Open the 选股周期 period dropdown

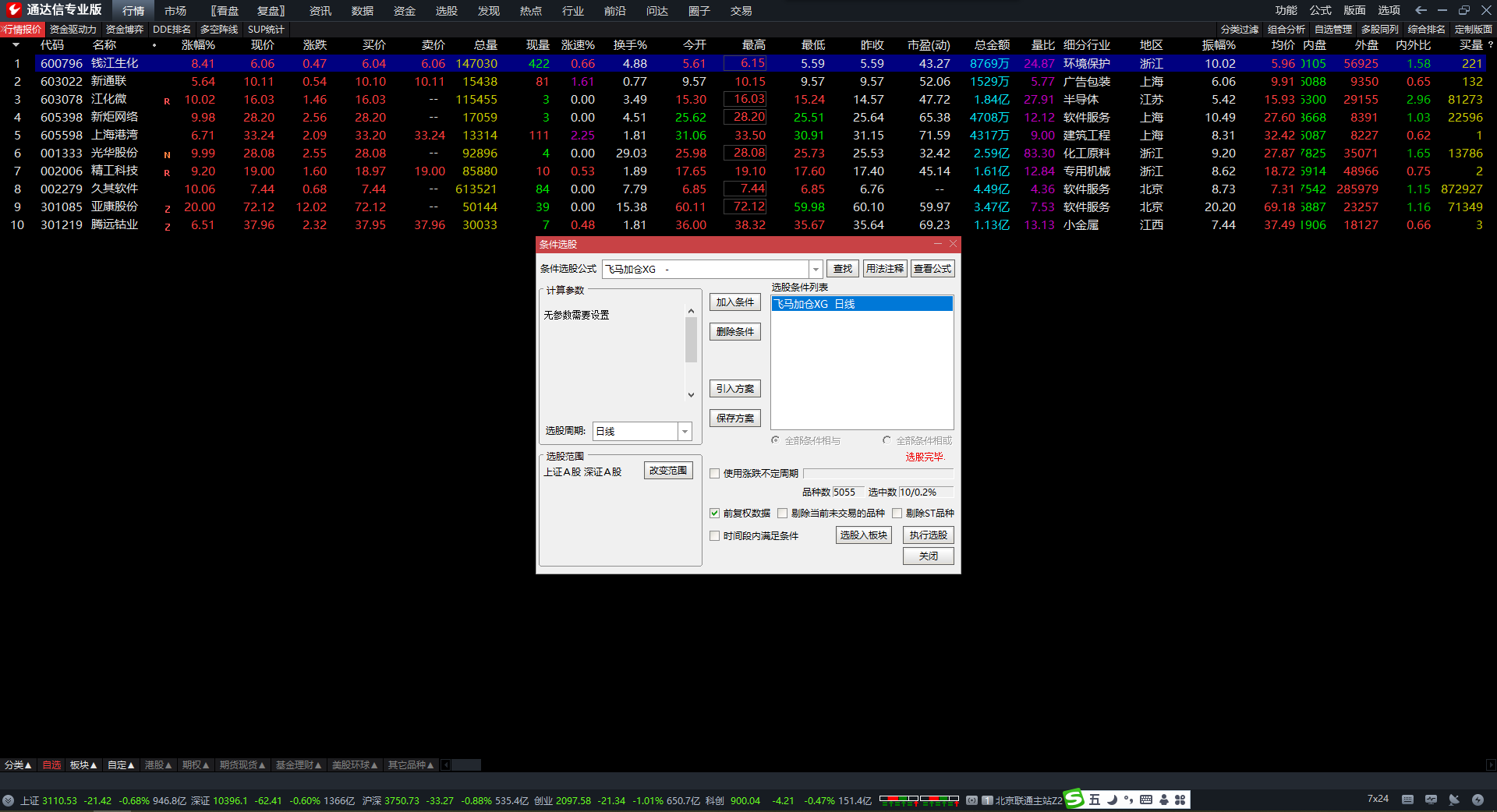point(685,431)
